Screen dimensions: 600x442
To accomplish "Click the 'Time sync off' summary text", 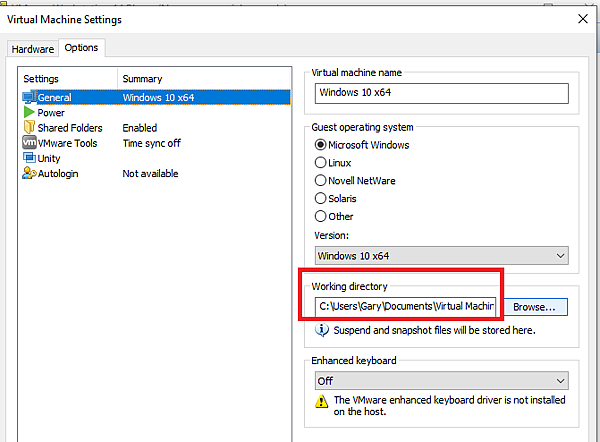I will 152,143.
